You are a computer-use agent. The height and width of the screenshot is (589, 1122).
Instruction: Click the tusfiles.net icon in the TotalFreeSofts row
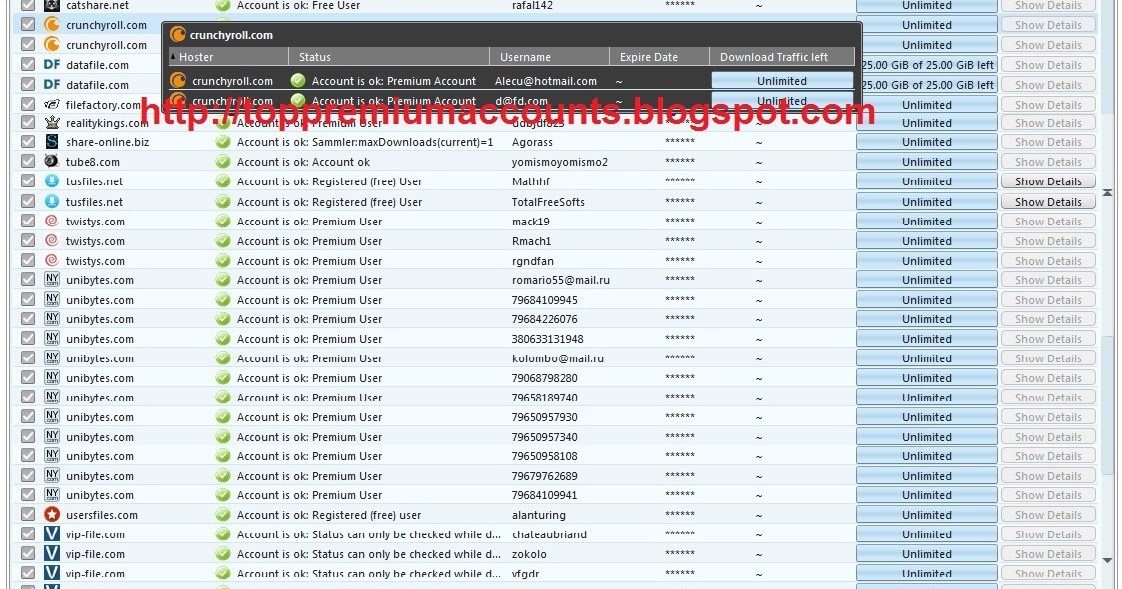click(52, 201)
